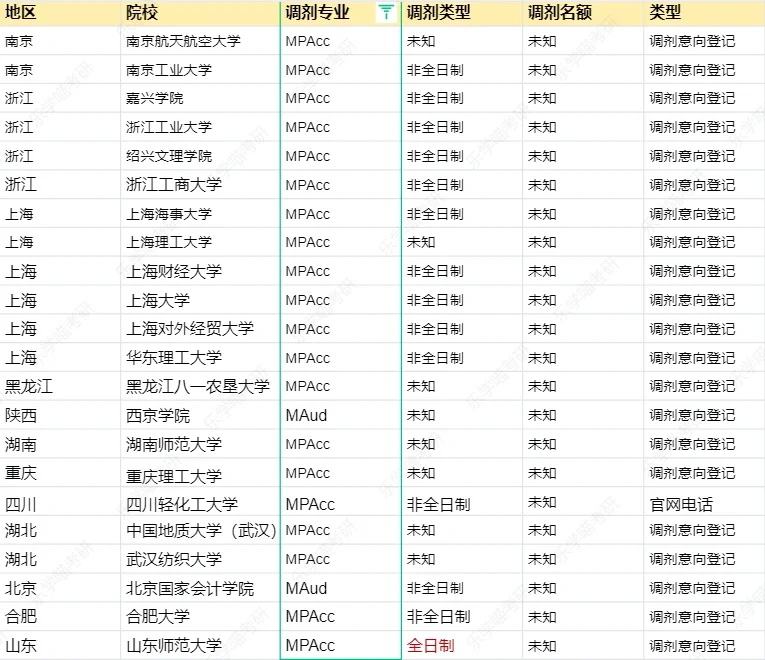This screenshot has width=765, height=660.
Task: Select MAud in the 北京国家会计学院 row
Action: tap(306, 588)
